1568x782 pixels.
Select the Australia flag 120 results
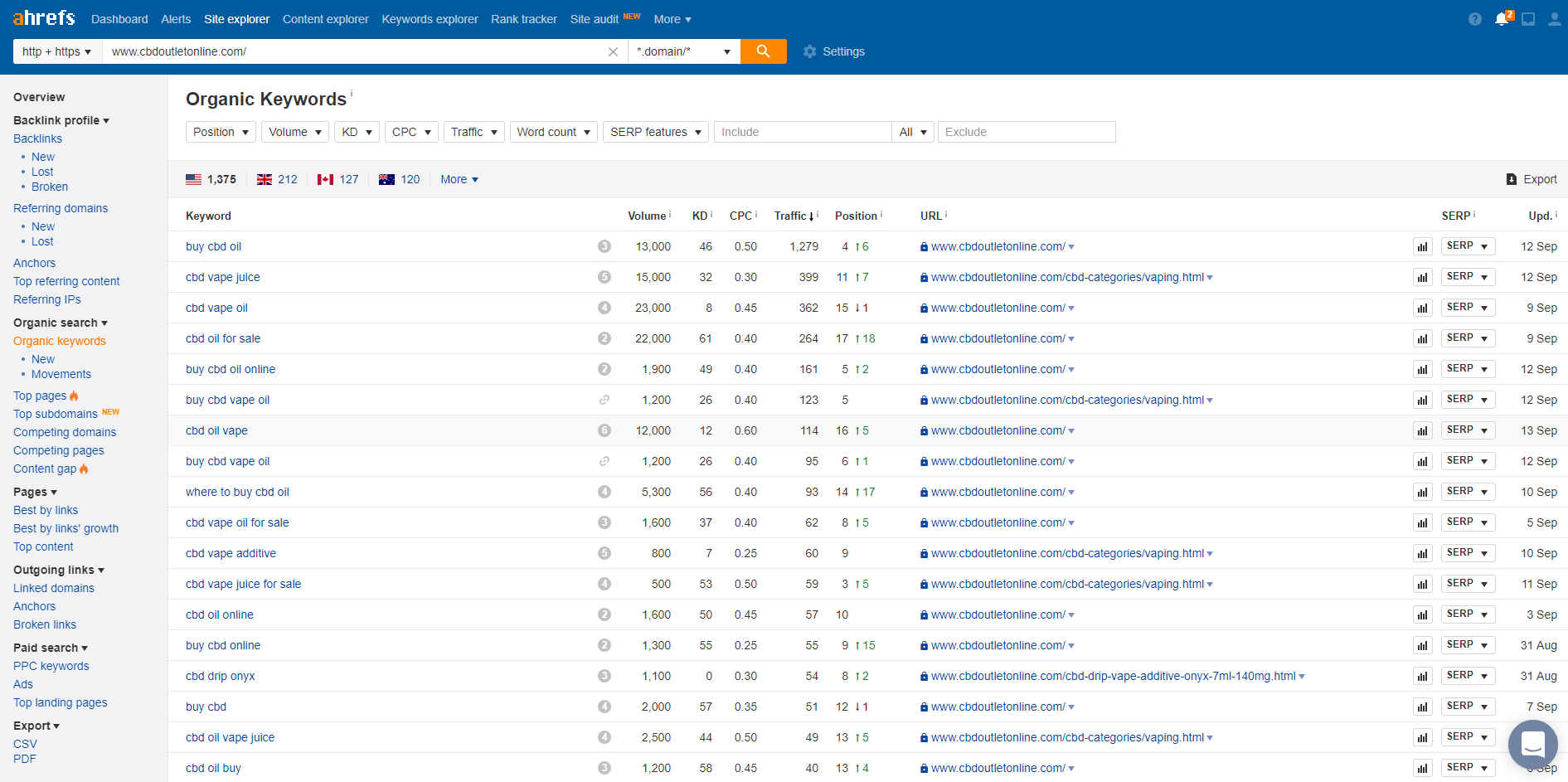400,179
